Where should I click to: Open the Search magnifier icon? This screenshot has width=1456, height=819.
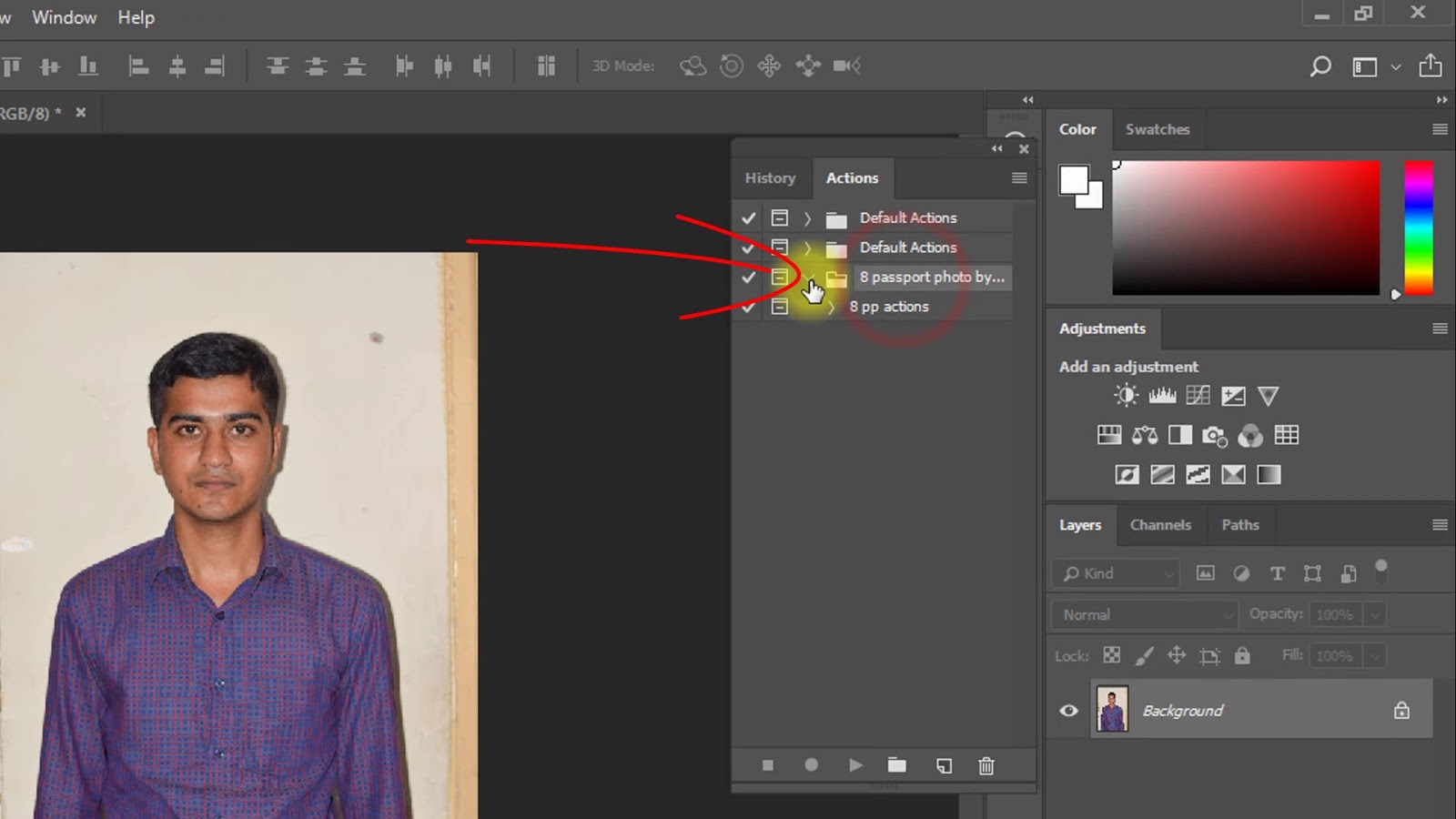coord(1320,66)
